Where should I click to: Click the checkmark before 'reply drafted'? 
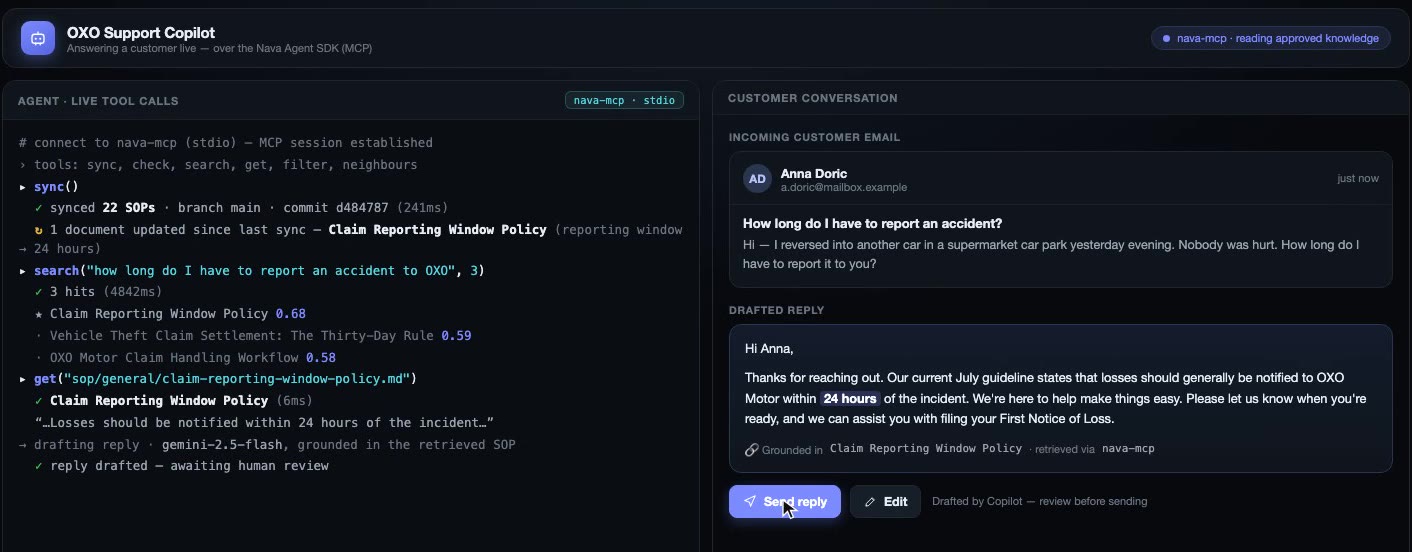pyautogui.click(x=38, y=466)
